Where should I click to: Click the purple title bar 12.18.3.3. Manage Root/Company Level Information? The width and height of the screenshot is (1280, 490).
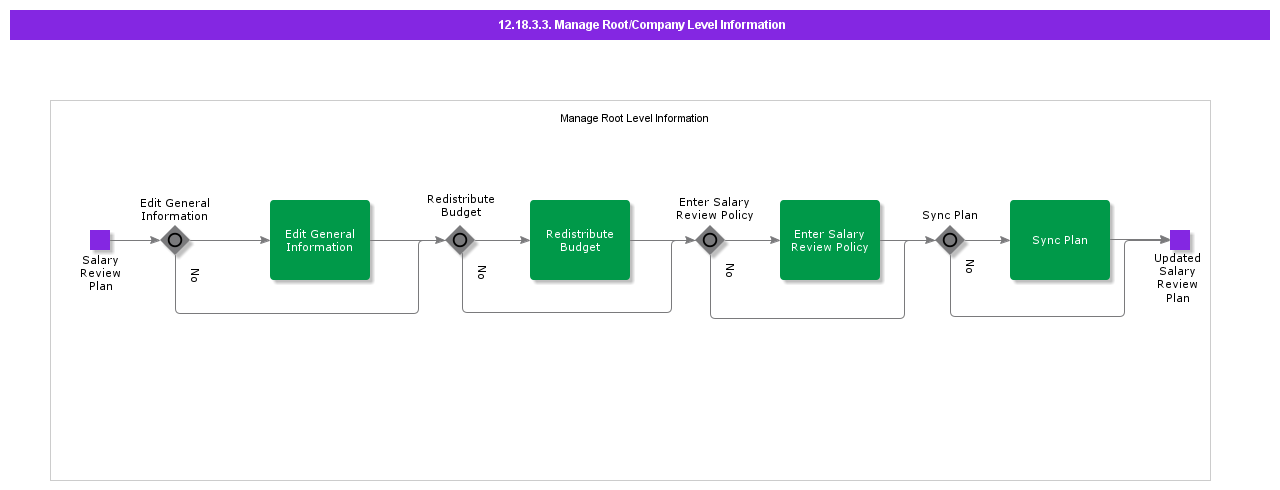(x=640, y=25)
